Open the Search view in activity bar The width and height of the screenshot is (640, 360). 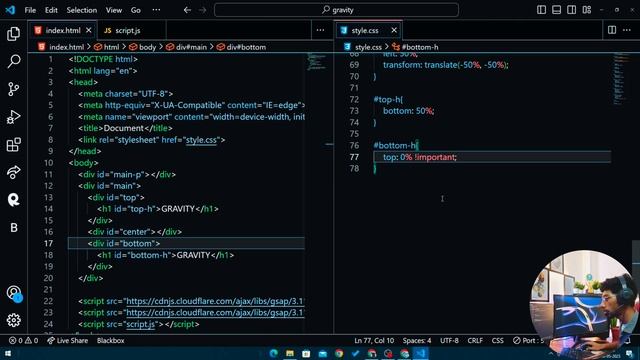pos(13,61)
